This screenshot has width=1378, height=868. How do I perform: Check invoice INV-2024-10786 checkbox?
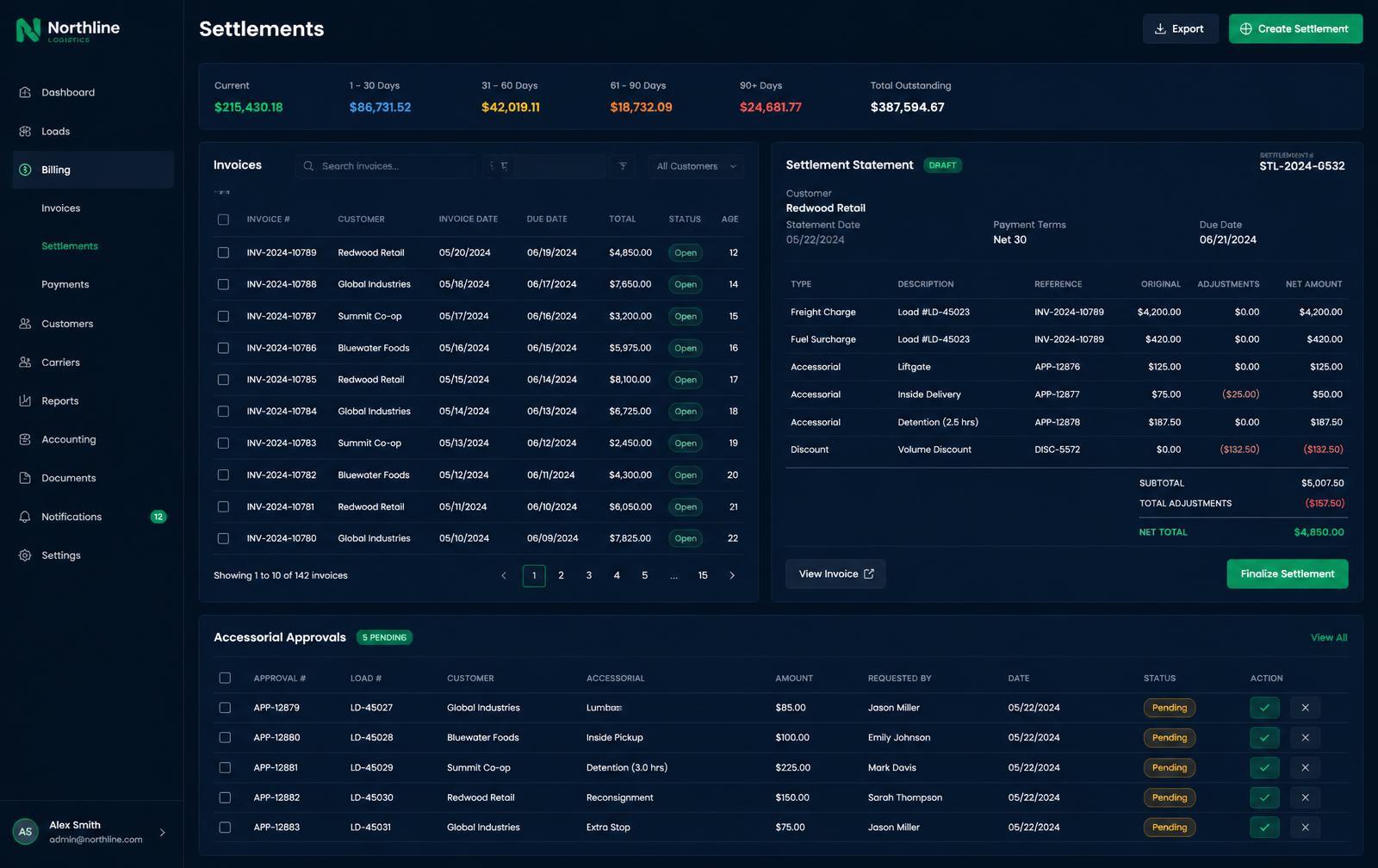(223, 348)
